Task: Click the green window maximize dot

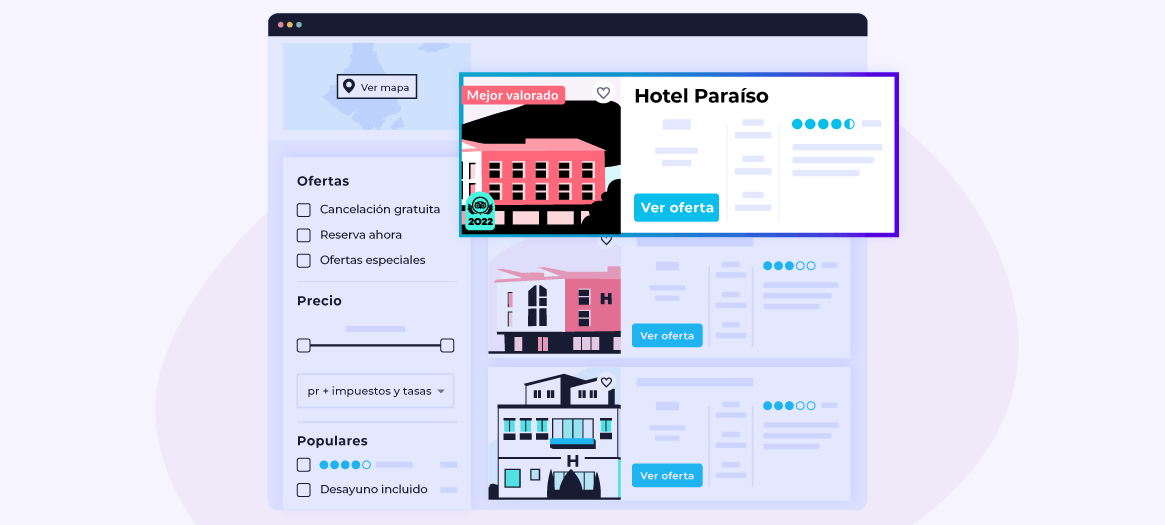Action: [x=299, y=25]
